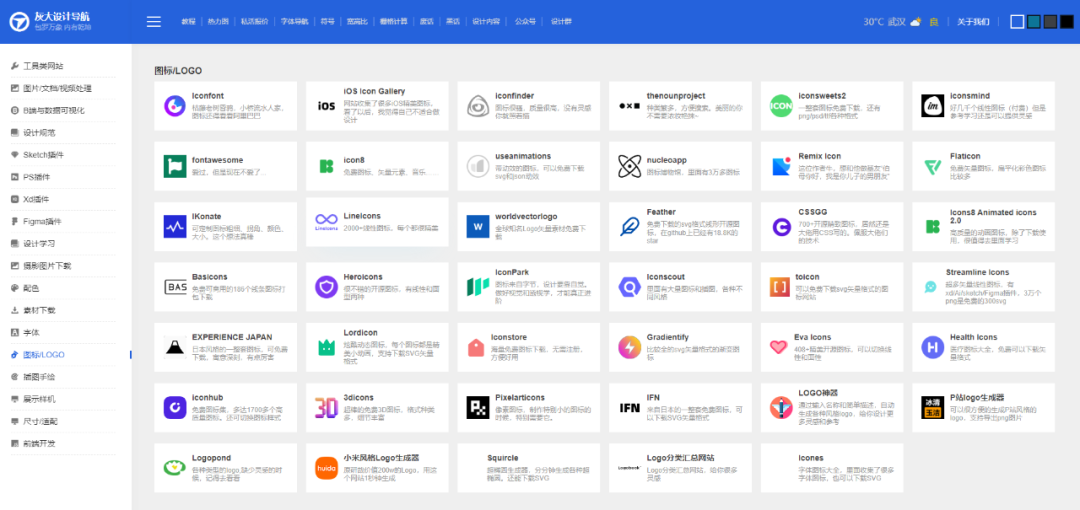
Task: Open the iconsmind card
Action: [x=984, y=106]
